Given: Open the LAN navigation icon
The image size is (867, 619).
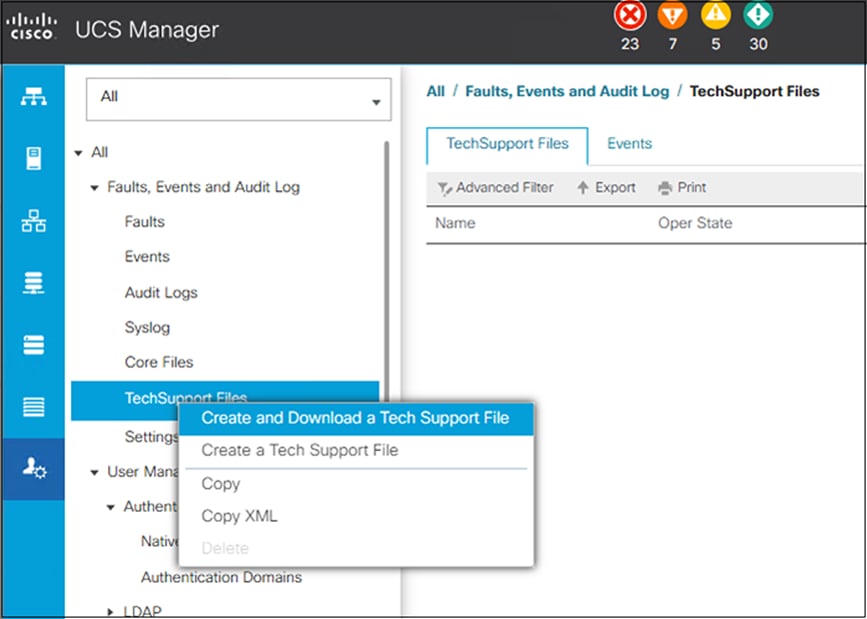Looking at the screenshot, I should coord(33,221).
